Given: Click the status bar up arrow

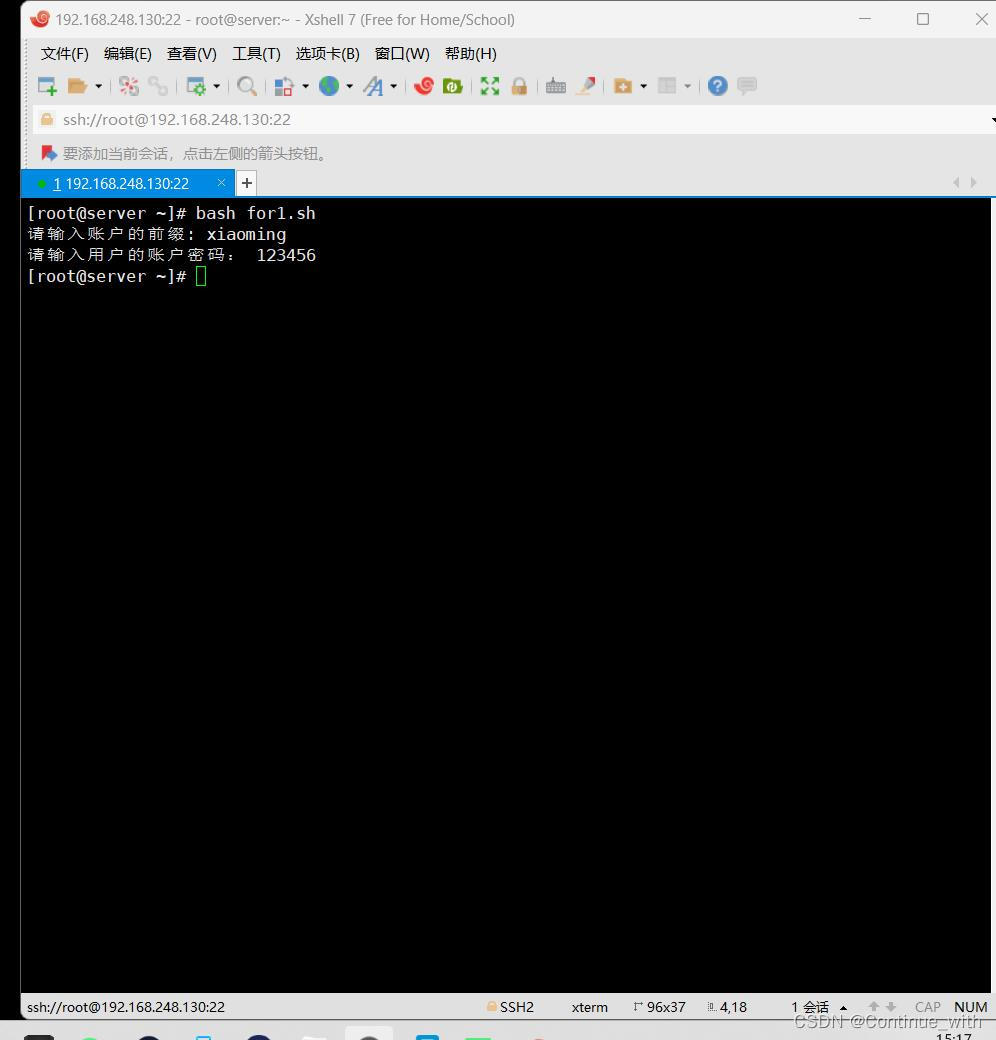Looking at the screenshot, I should coord(874,1007).
